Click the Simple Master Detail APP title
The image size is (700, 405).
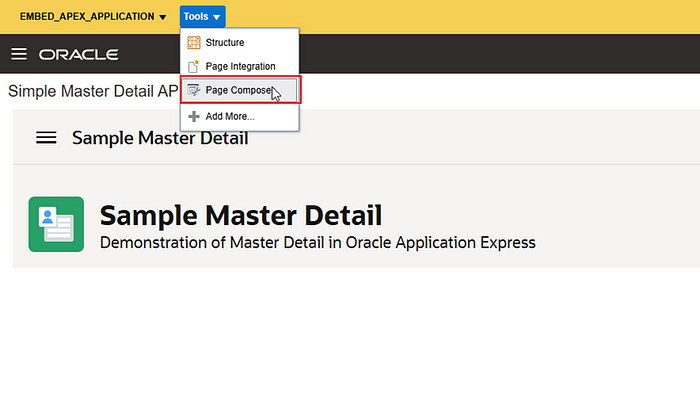(93, 91)
